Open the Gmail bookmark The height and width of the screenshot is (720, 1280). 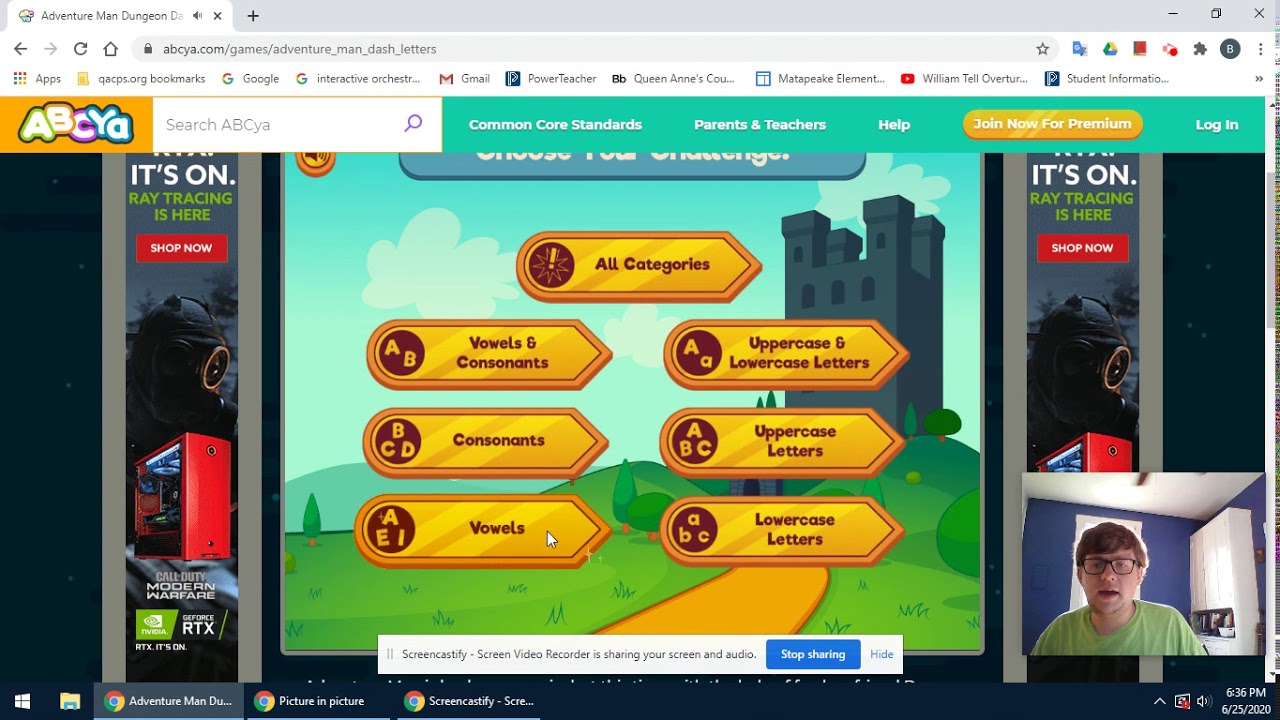pos(464,79)
